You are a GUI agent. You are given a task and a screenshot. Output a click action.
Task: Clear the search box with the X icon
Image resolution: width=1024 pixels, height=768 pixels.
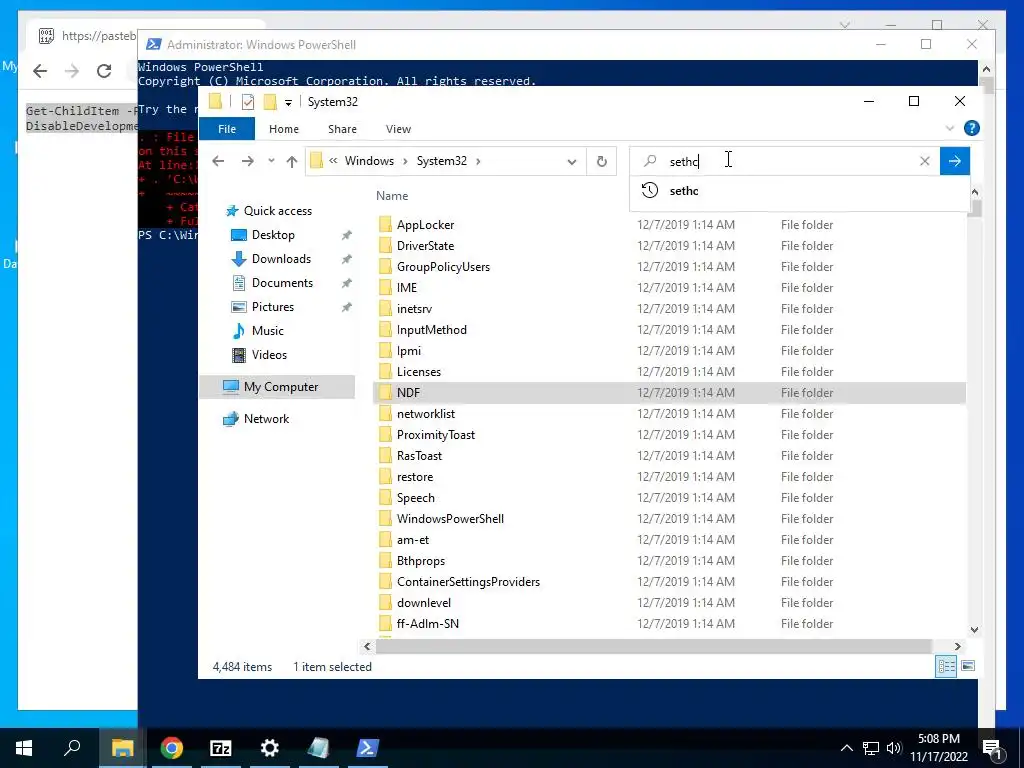(x=925, y=161)
